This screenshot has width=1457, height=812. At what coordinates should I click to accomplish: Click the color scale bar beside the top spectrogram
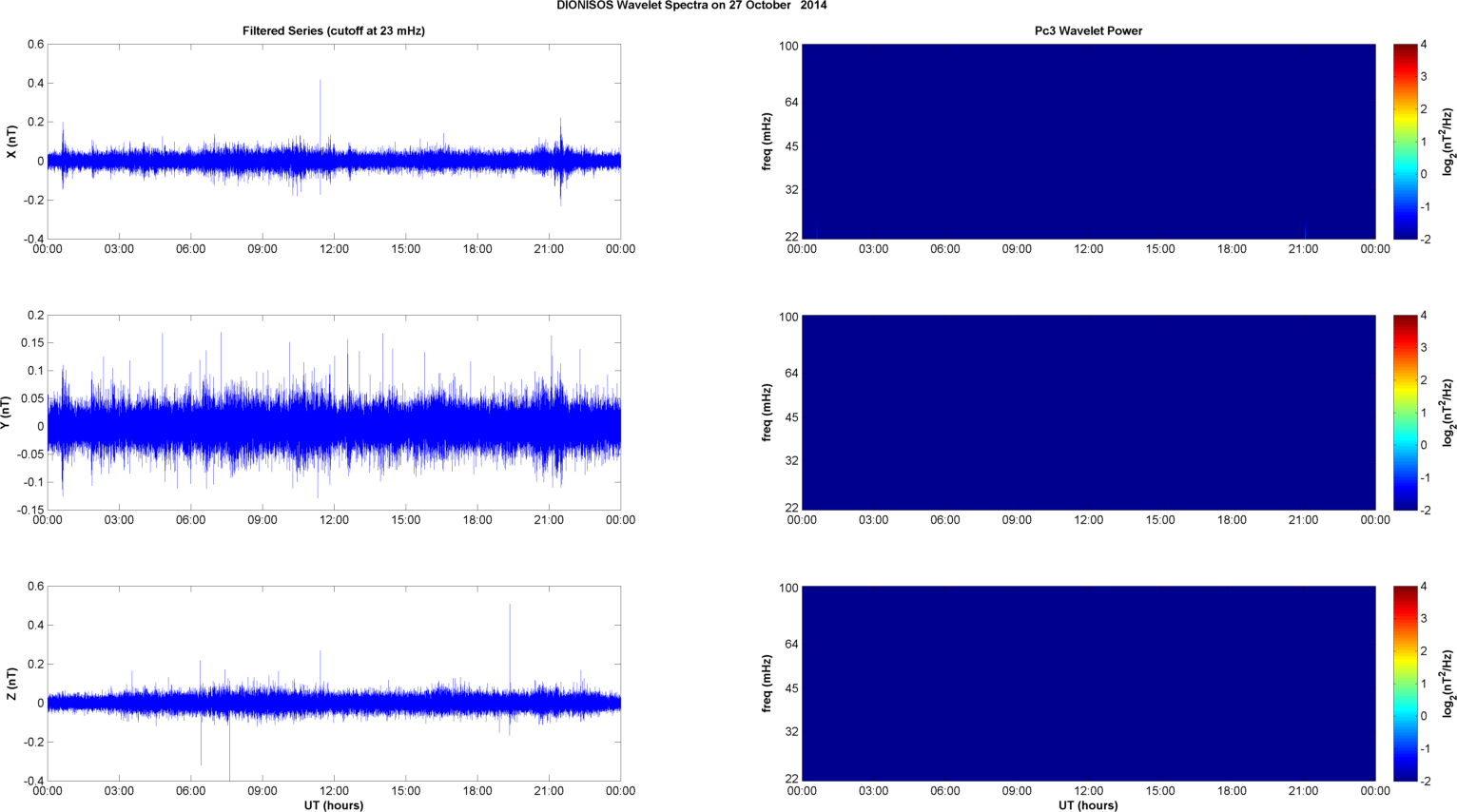1405,142
